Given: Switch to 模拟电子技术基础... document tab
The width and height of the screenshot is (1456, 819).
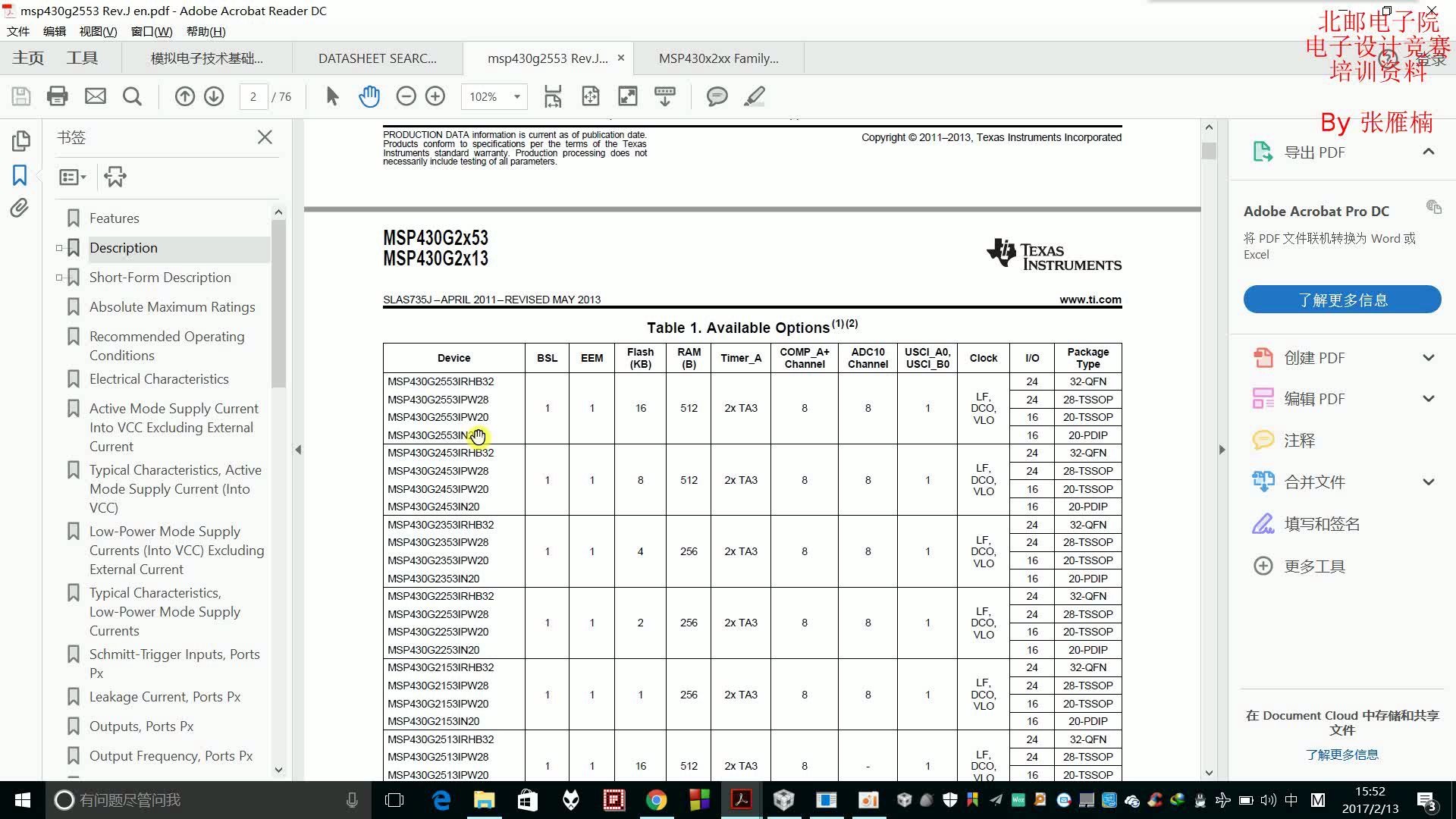Looking at the screenshot, I should click(206, 58).
